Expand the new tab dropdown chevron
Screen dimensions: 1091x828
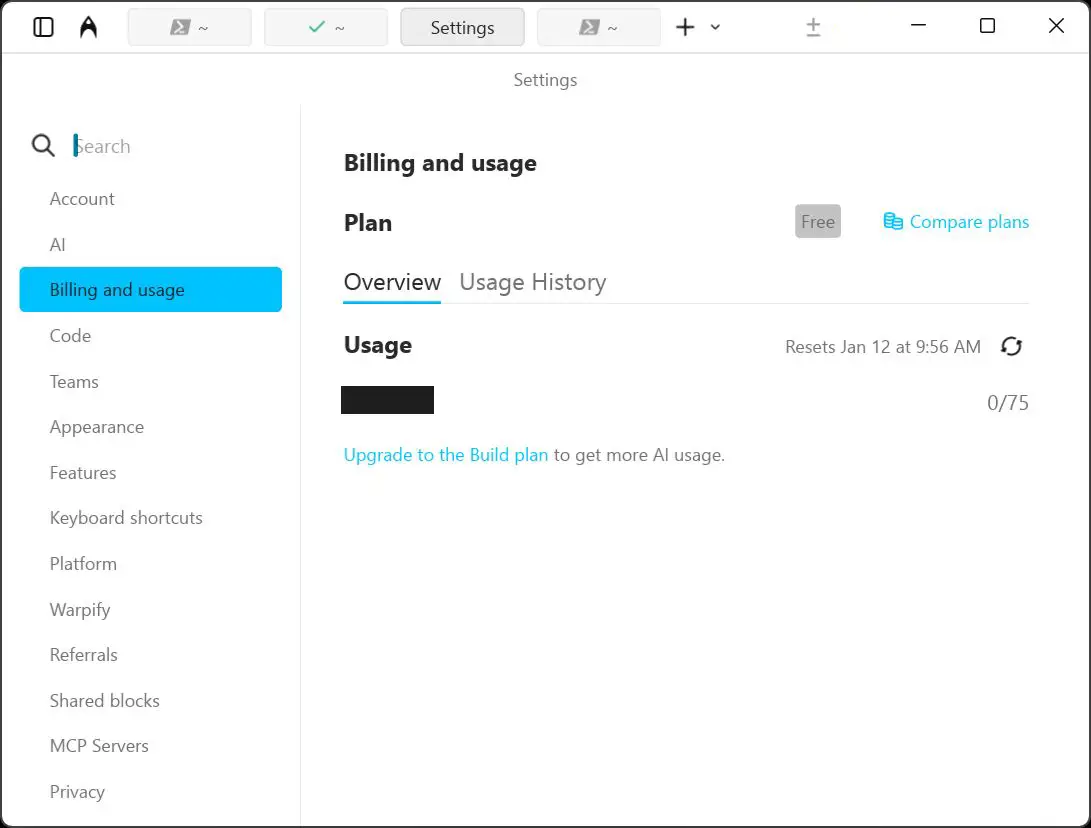(715, 28)
